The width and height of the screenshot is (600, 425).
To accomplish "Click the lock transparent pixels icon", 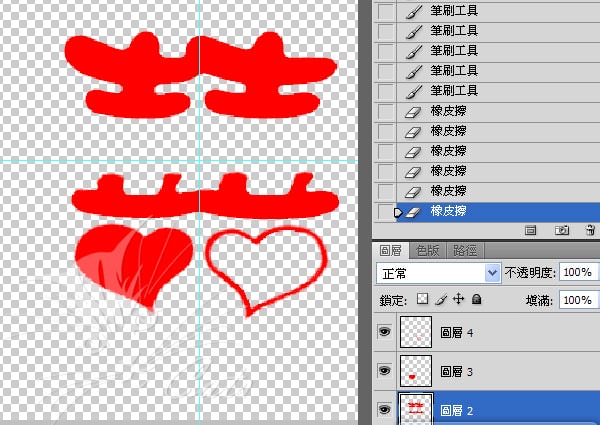I will click(422, 299).
